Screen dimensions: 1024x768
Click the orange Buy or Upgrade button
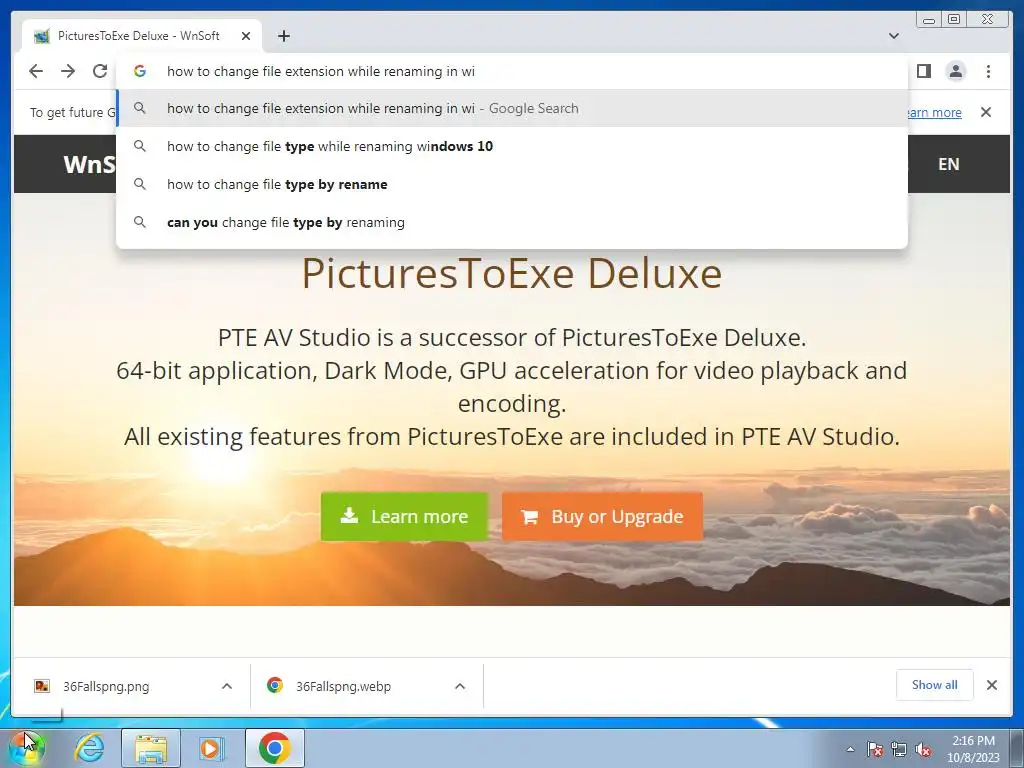602,517
